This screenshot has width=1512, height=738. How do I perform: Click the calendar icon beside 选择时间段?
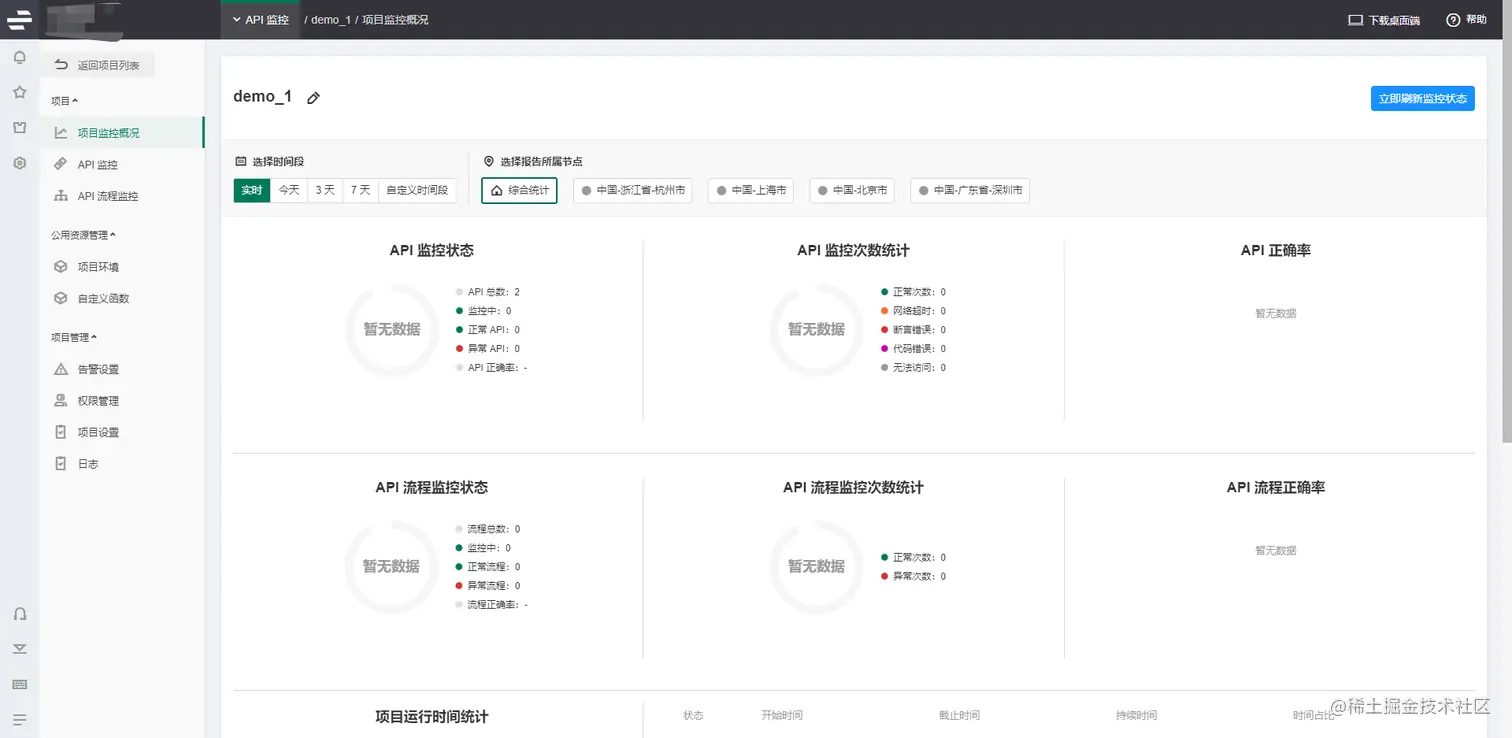pos(240,161)
